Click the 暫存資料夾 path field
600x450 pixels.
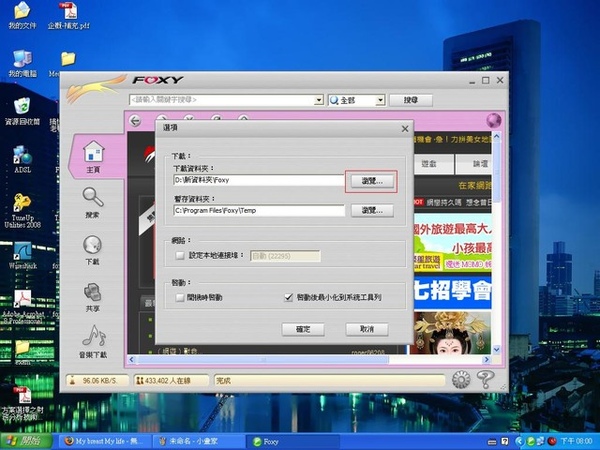pyautogui.click(x=259, y=210)
